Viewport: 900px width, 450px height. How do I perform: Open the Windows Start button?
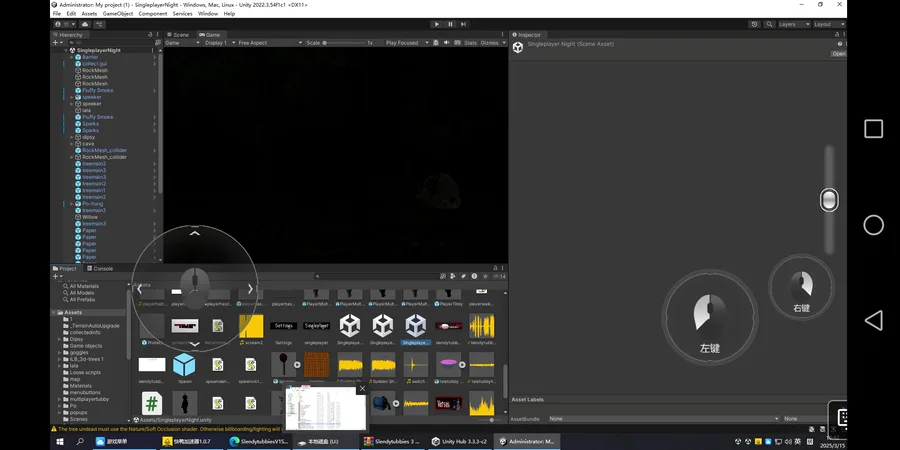click(60, 441)
